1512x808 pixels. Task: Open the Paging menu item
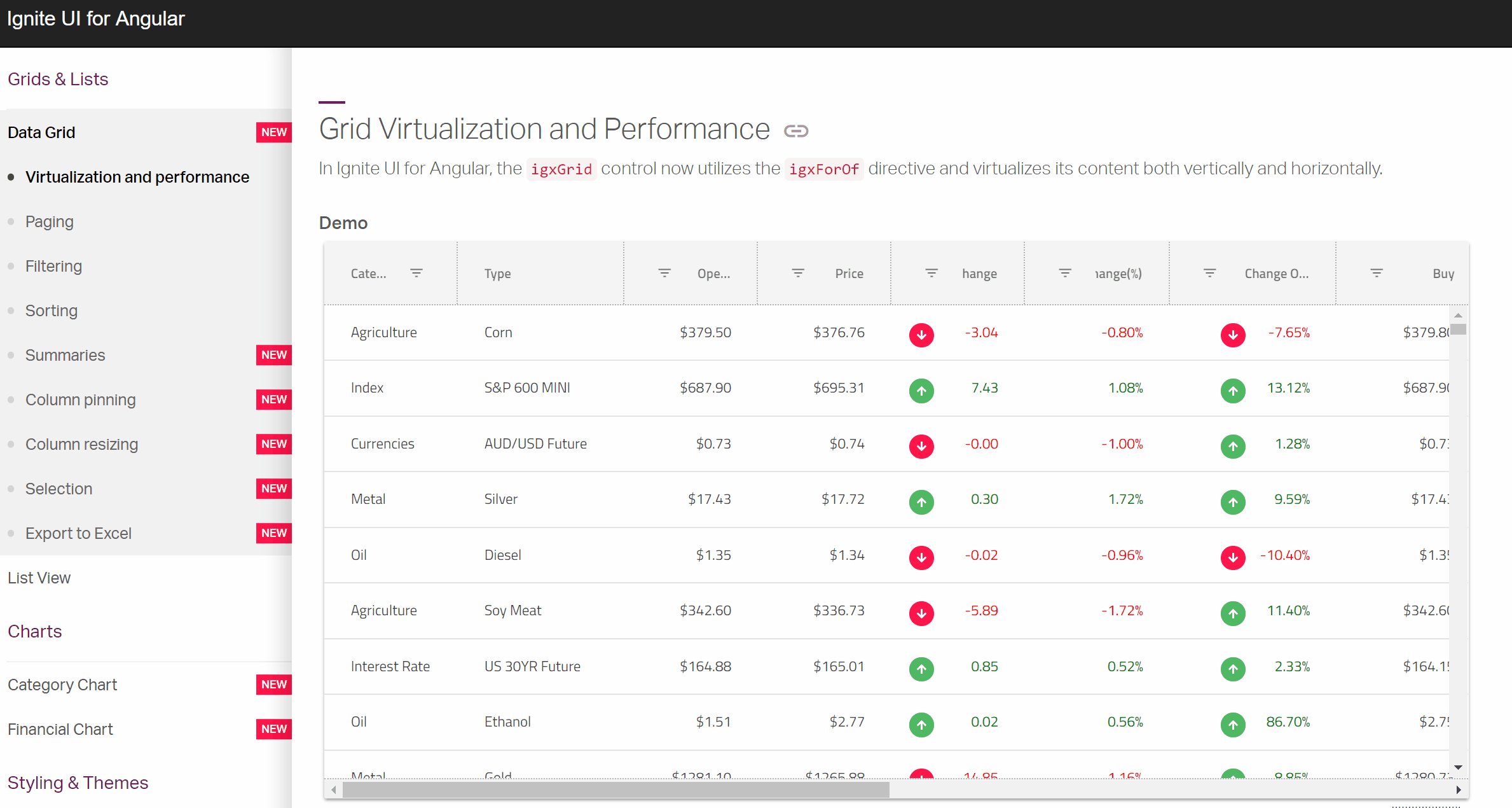tap(50, 221)
